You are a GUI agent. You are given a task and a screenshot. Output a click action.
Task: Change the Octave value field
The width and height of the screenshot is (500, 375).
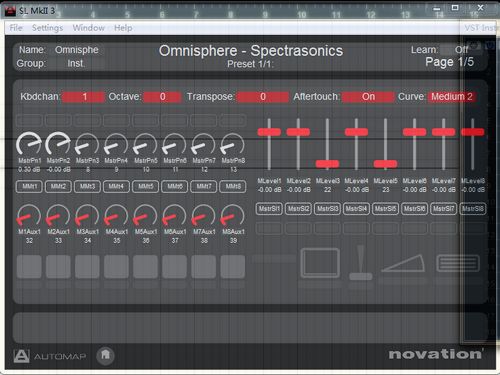(x=162, y=97)
